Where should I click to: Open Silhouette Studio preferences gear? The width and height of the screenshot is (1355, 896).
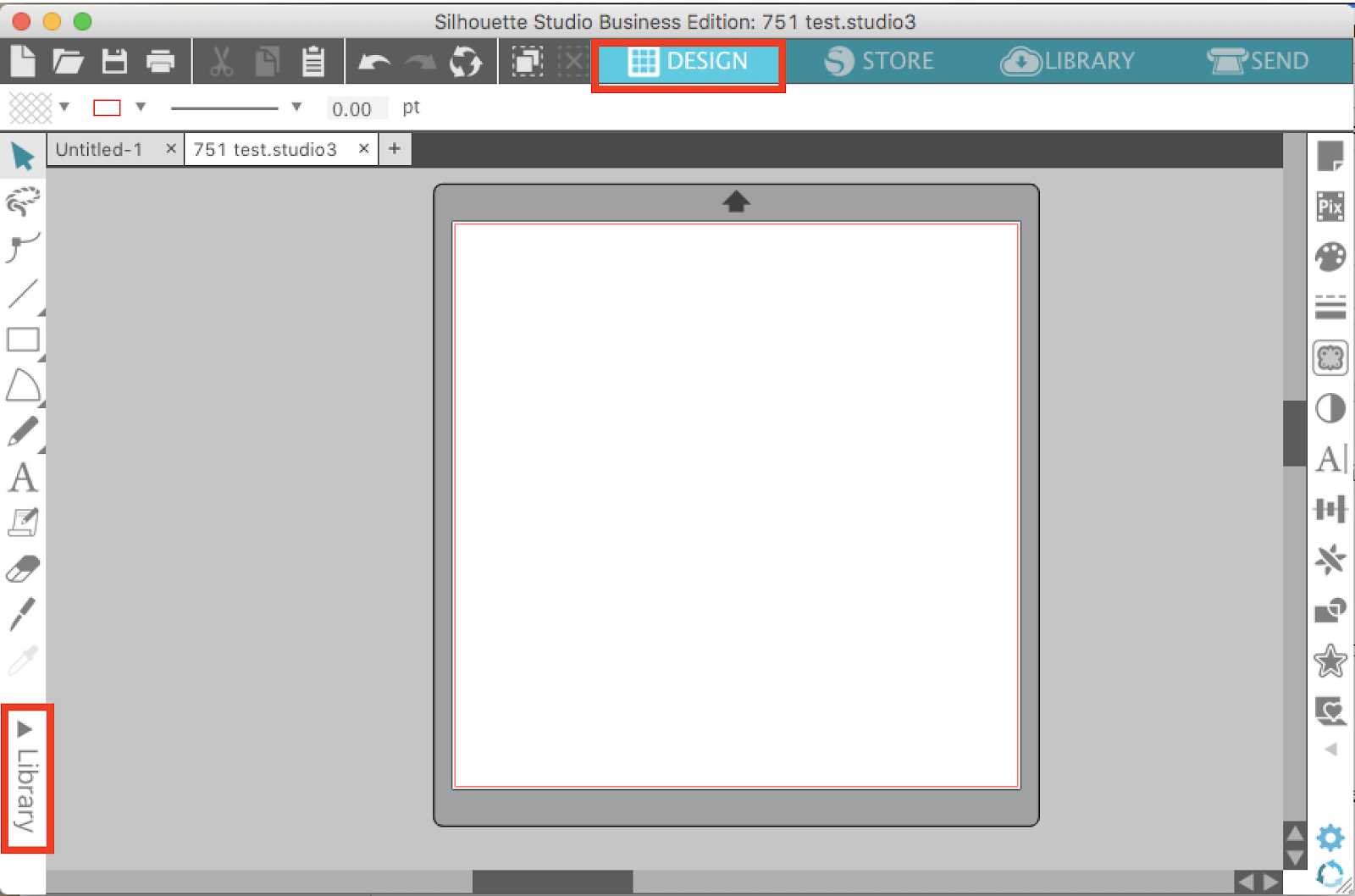tap(1330, 838)
